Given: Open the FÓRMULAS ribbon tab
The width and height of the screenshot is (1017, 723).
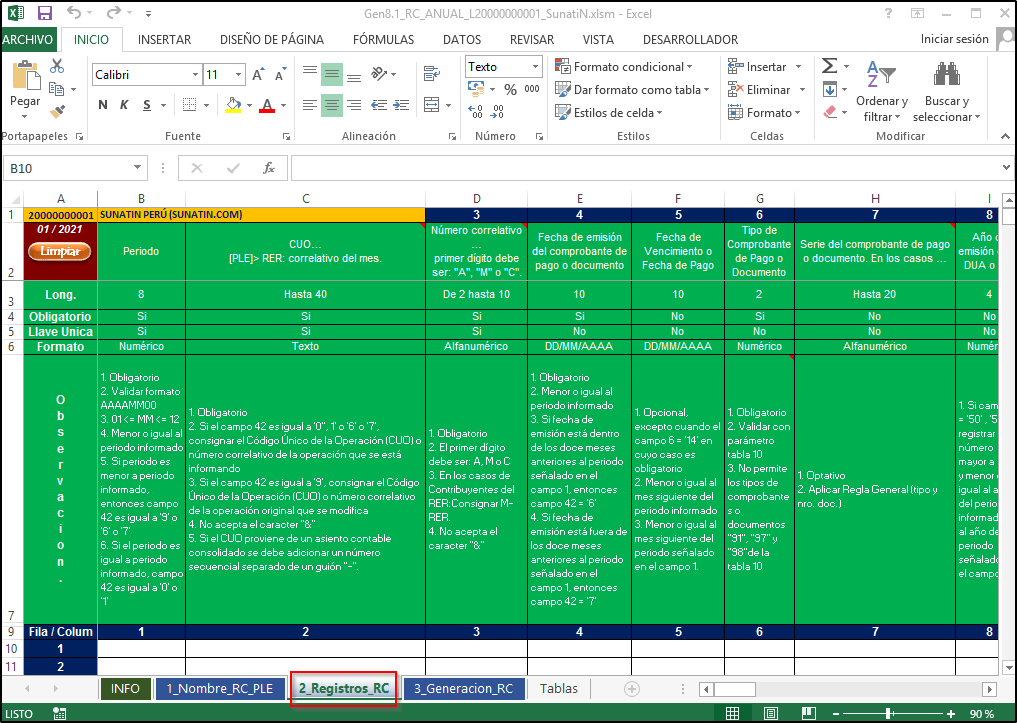Looking at the screenshot, I should pyautogui.click(x=383, y=40).
